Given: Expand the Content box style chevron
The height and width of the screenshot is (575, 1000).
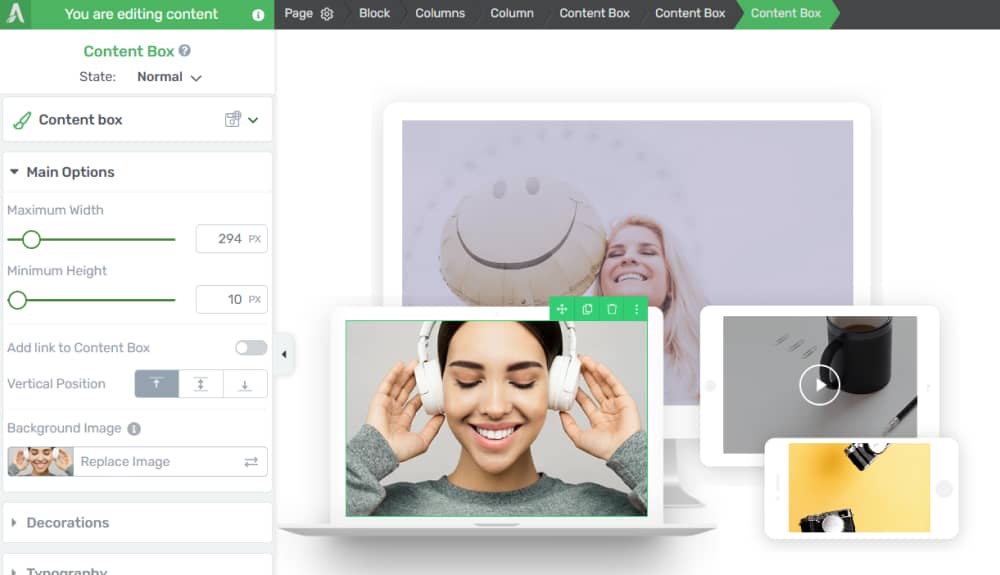Looking at the screenshot, I should 253,120.
